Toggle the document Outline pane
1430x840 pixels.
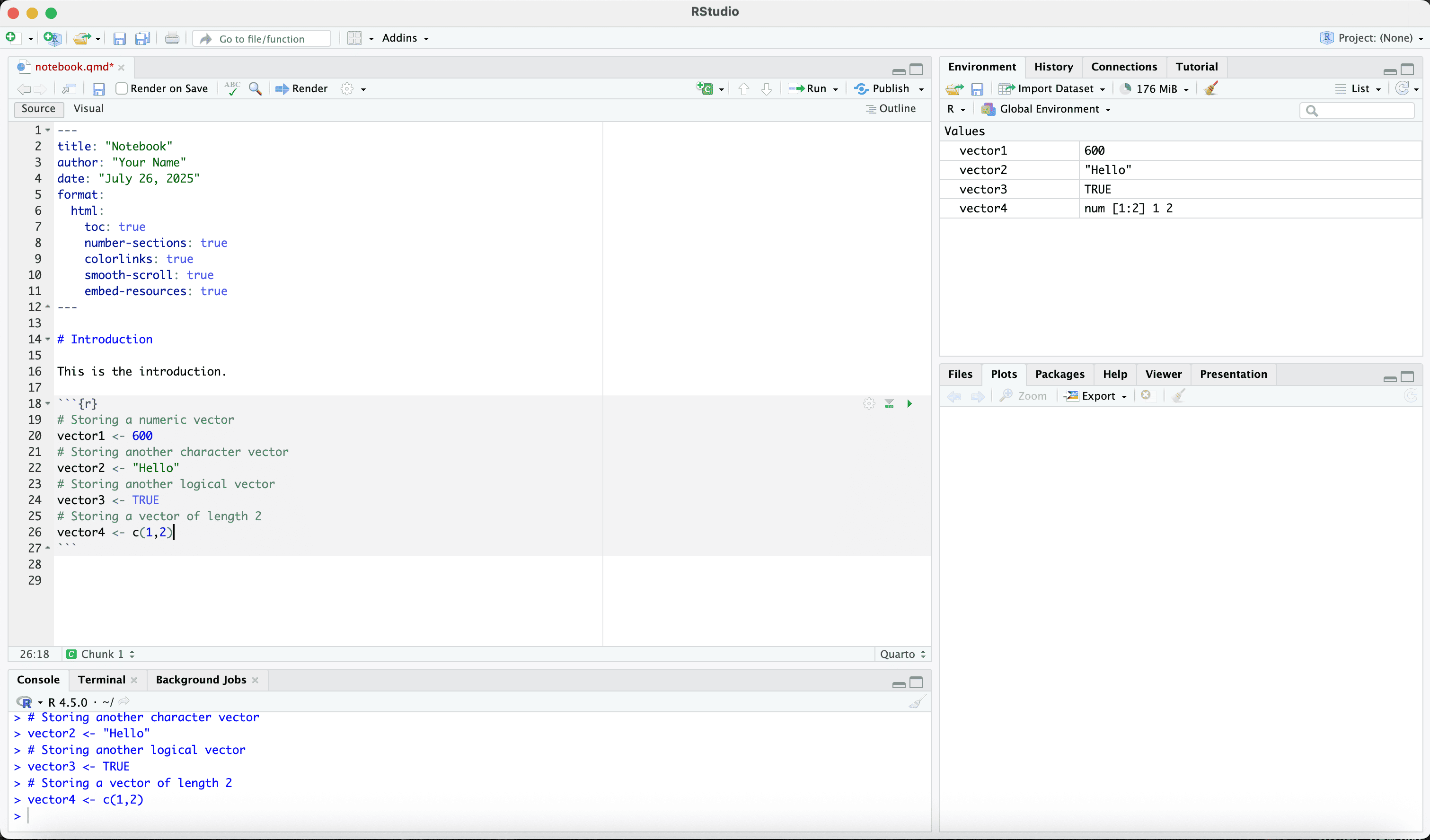[x=891, y=108]
